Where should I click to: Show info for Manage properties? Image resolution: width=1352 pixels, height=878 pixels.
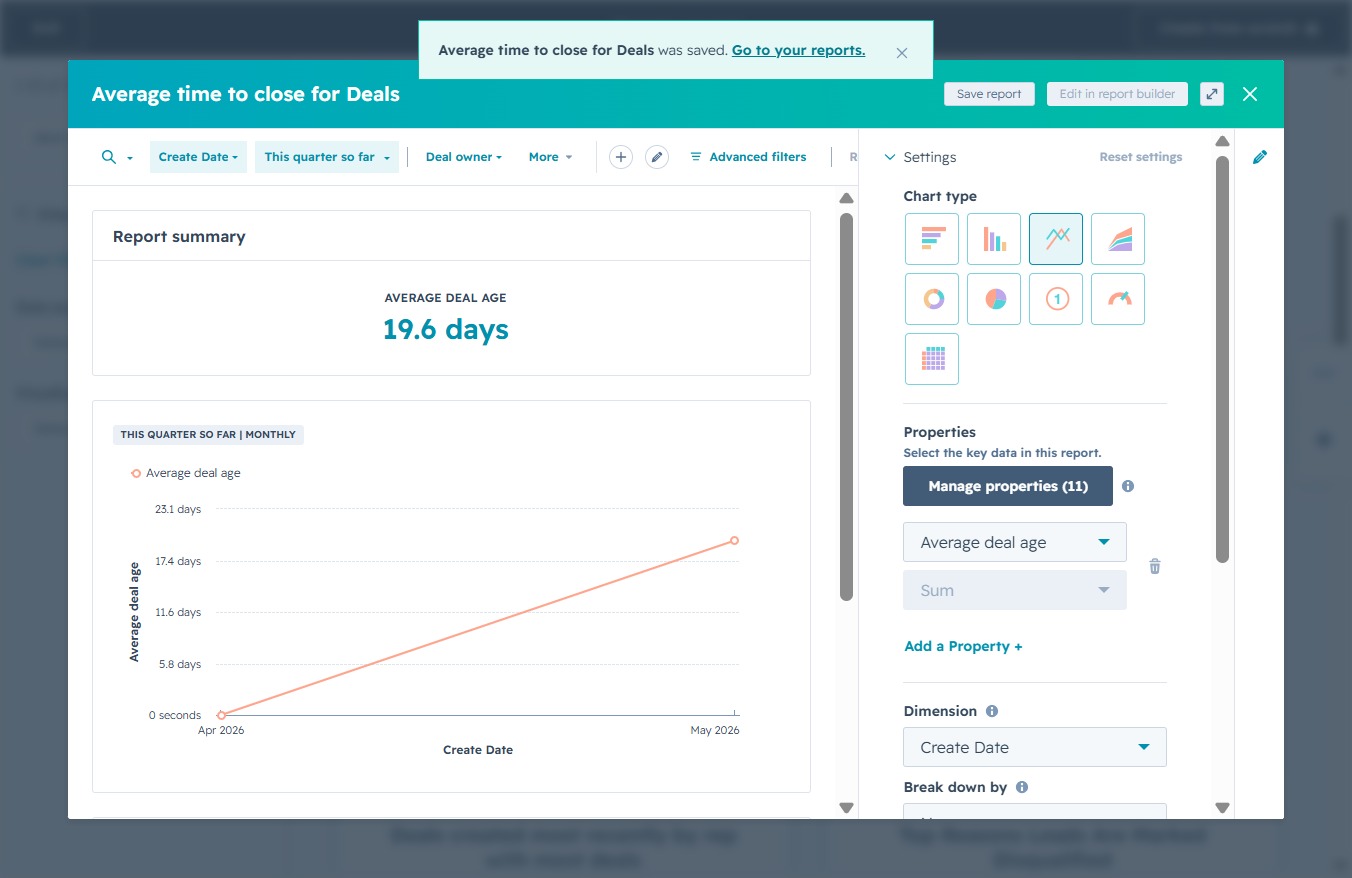tap(1128, 486)
